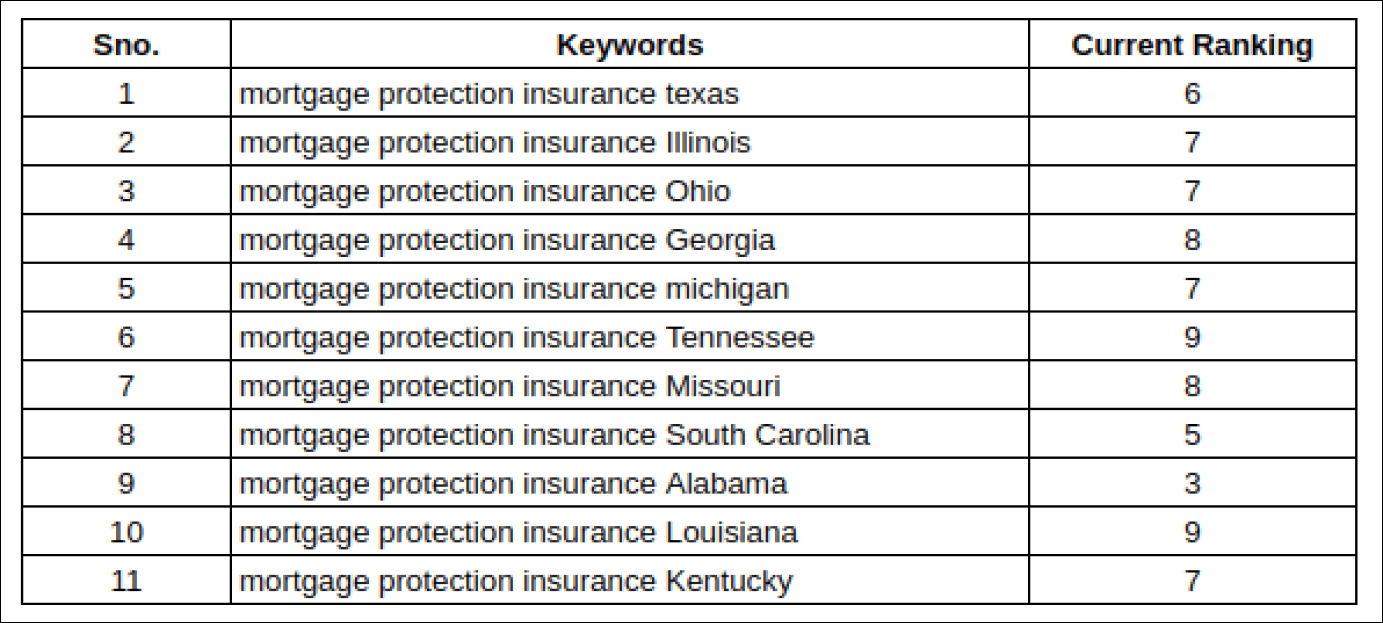Click the mortgage protection insurance texas cell
Screen dimensions: 1383x623
click(x=629, y=94)
